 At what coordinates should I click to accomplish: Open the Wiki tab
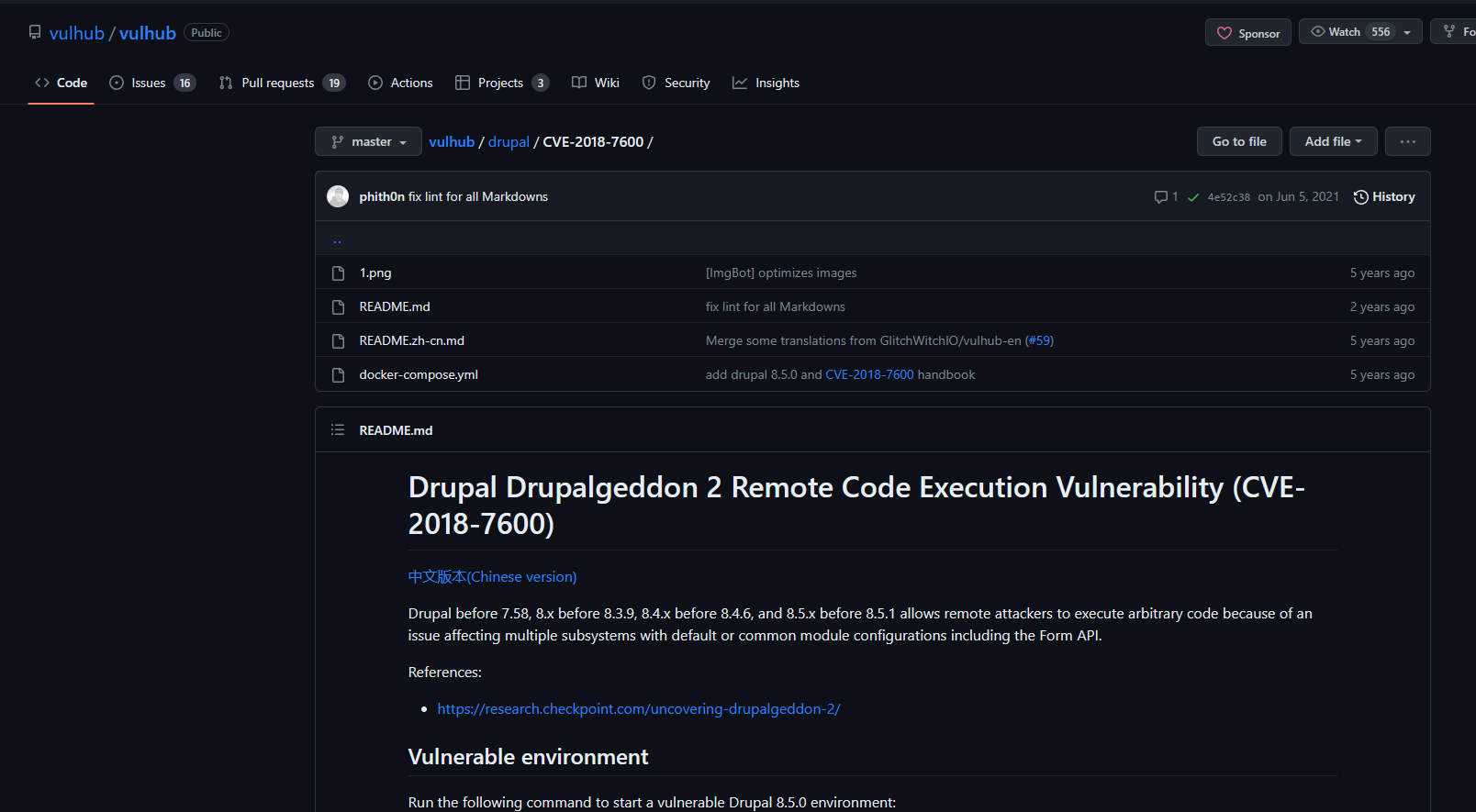coord(596,83)
